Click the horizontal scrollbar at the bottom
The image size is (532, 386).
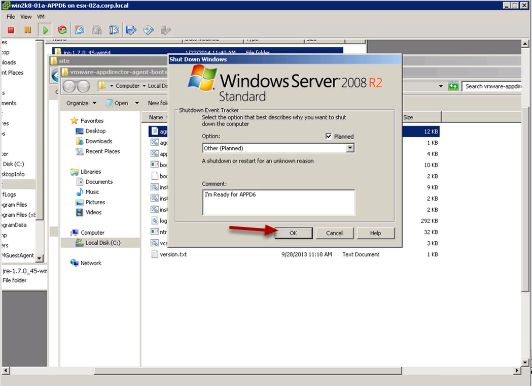point(248,371)
